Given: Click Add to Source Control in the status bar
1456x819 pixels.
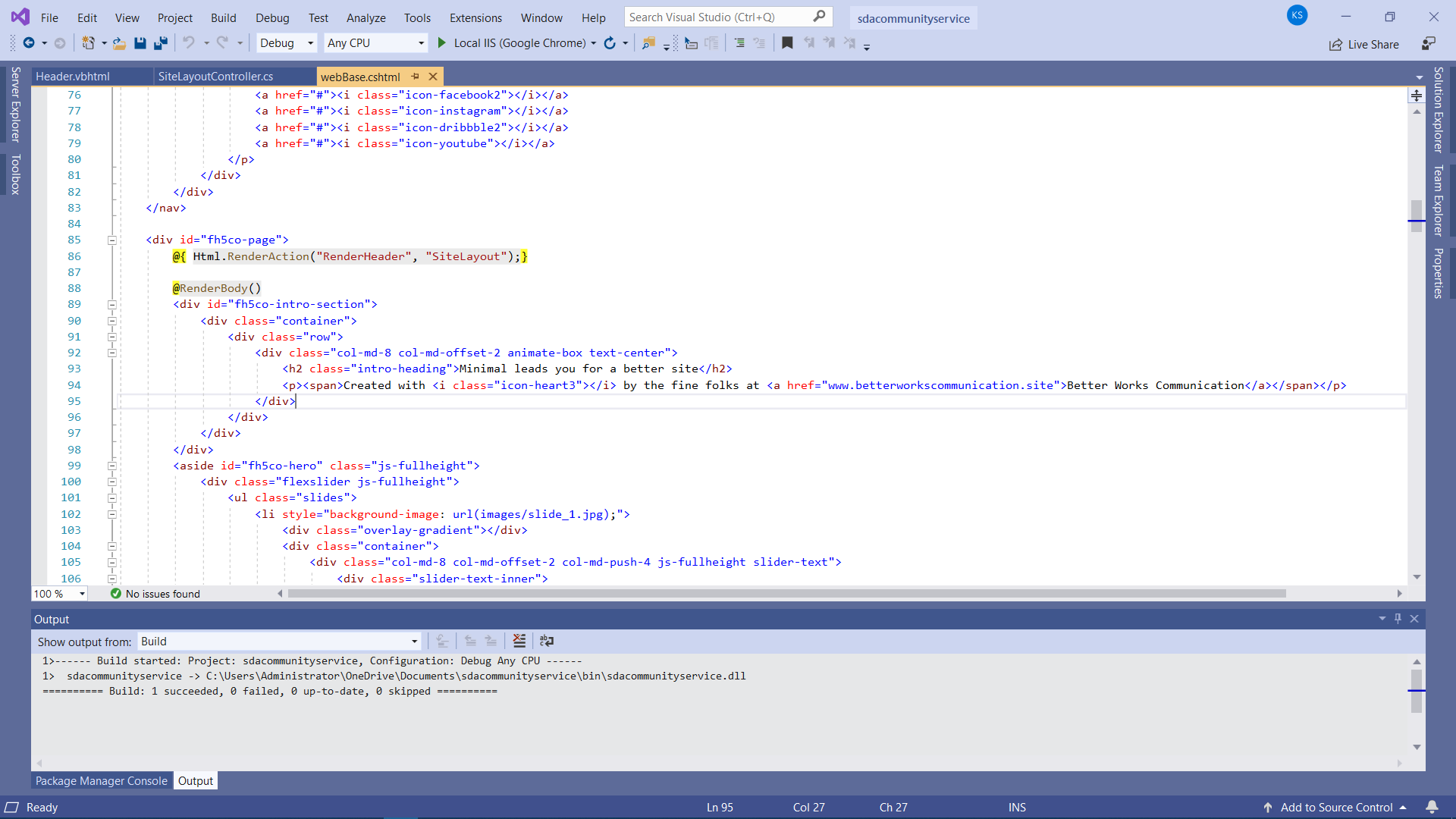Looking at the screenshot, I should [x=1336, y=807].
